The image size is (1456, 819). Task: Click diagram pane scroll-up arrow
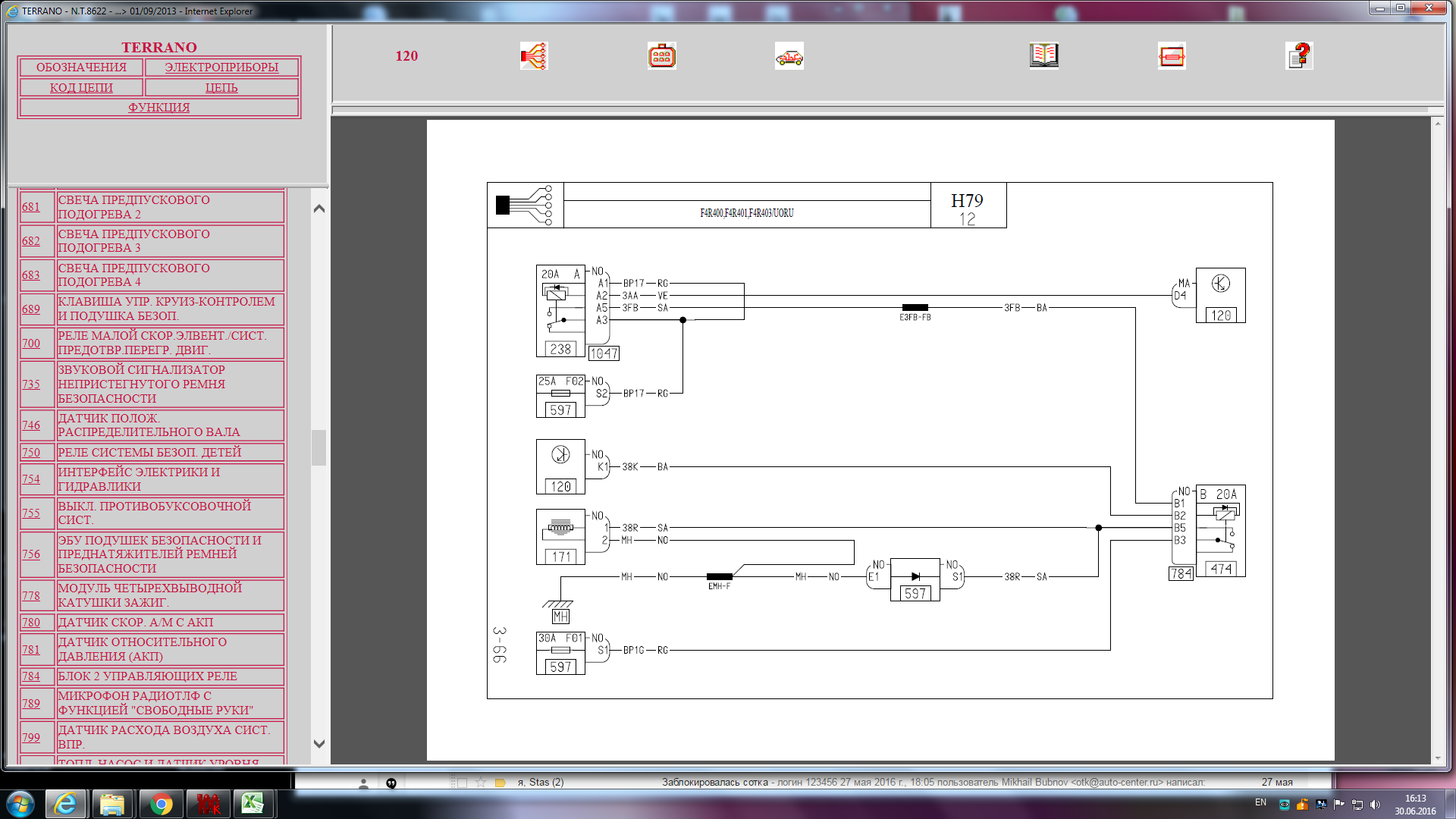point(1438,123)
